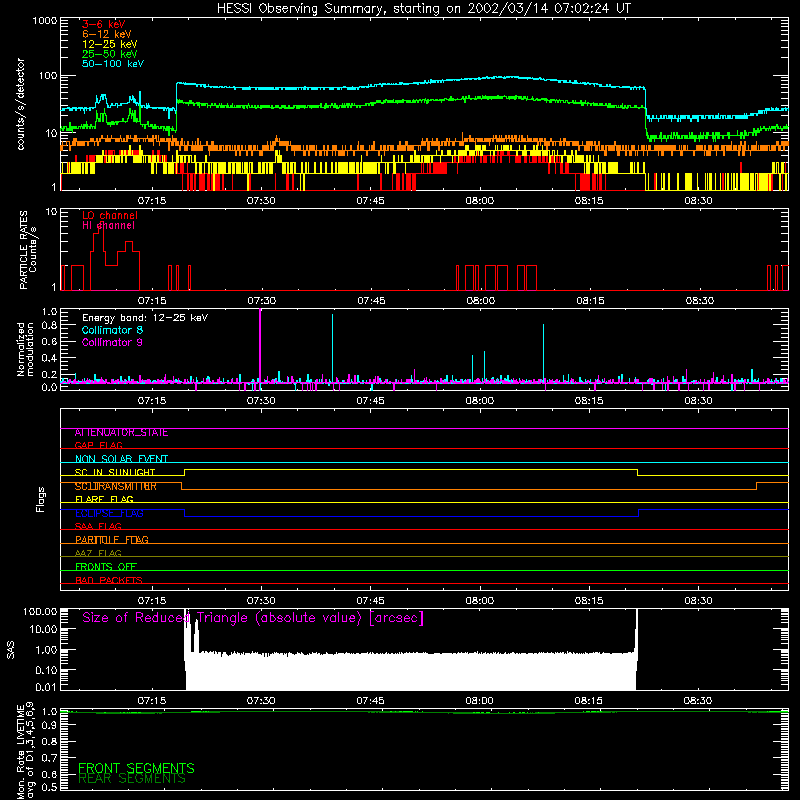Click 07:45 time tick under particle rates panel
800x800 pixels.
(371, 301)
